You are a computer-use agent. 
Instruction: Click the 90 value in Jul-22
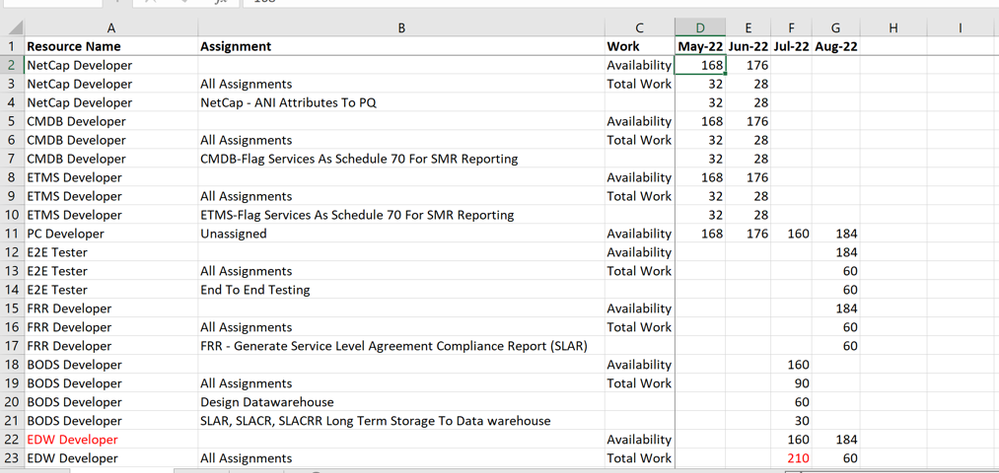[x=791, y=384]
